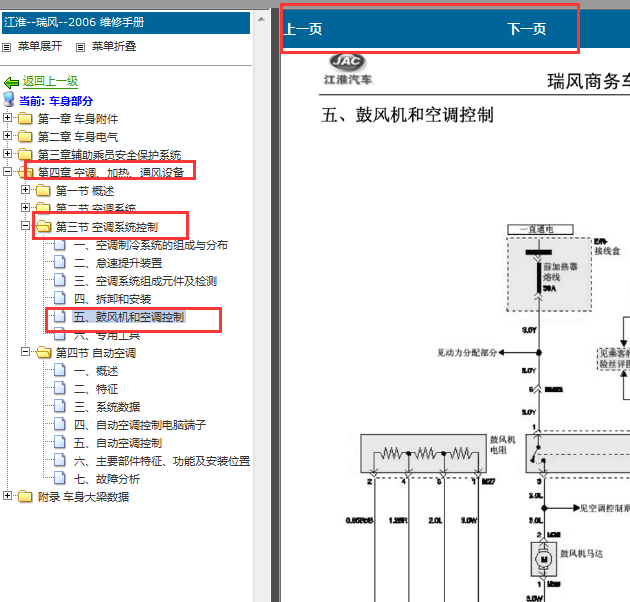Go to next page with 下一页
Image resolution: width=630 pixels, height=602 pixels.
pyautogui.click(x=526, y=29)
